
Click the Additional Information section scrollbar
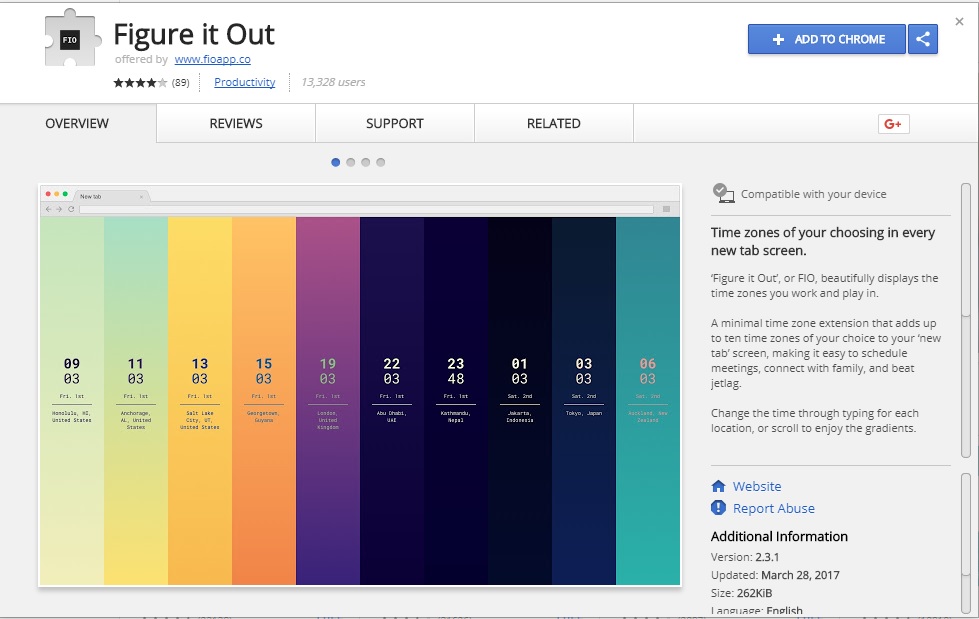966,543
